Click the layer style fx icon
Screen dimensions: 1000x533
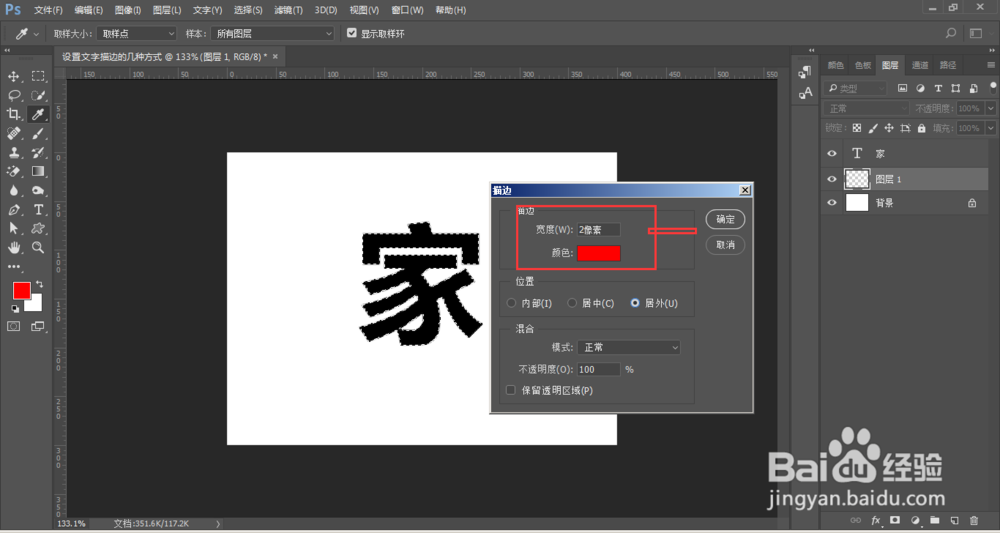pos(876,520)
